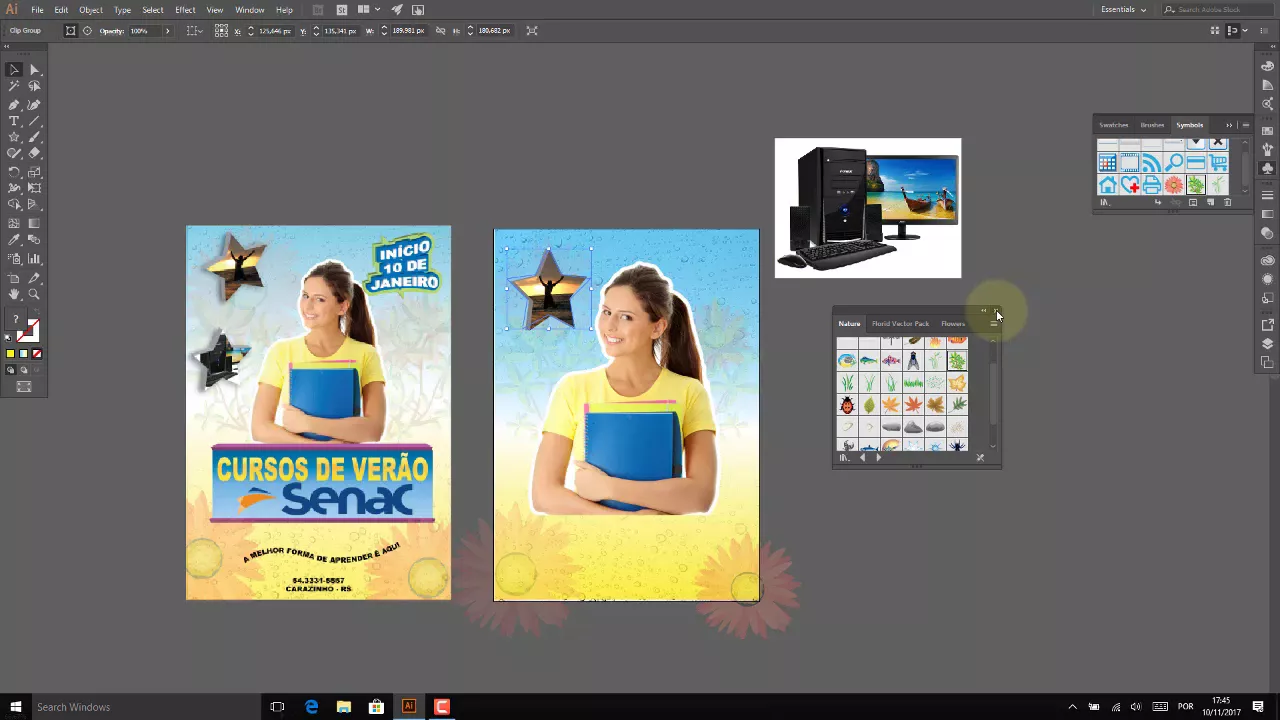Select the Type tool
1280x720 pixels.
[14, 121]
